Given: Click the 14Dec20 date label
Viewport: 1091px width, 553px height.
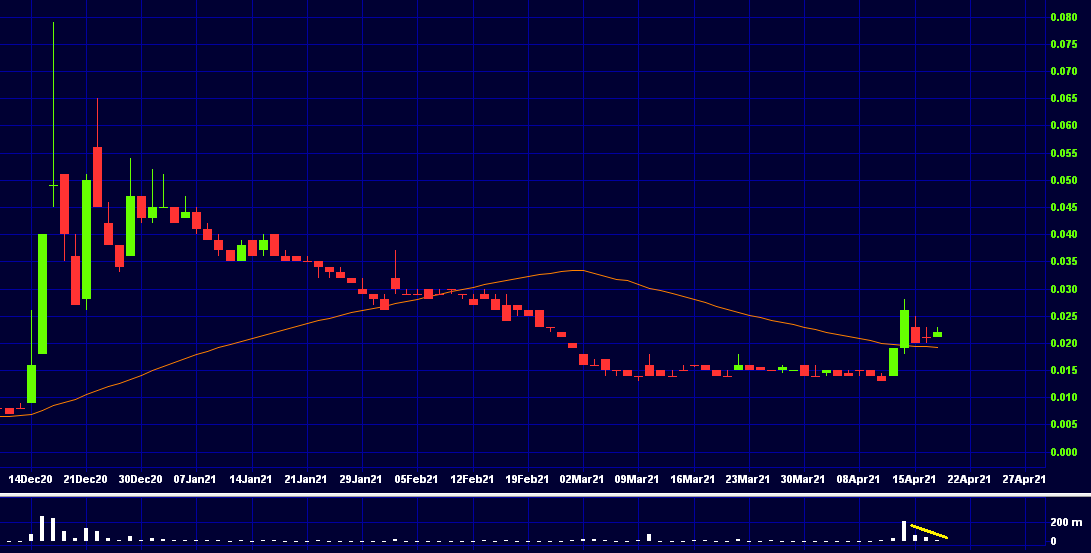Looking at the screenshot, I should (31, 479).
